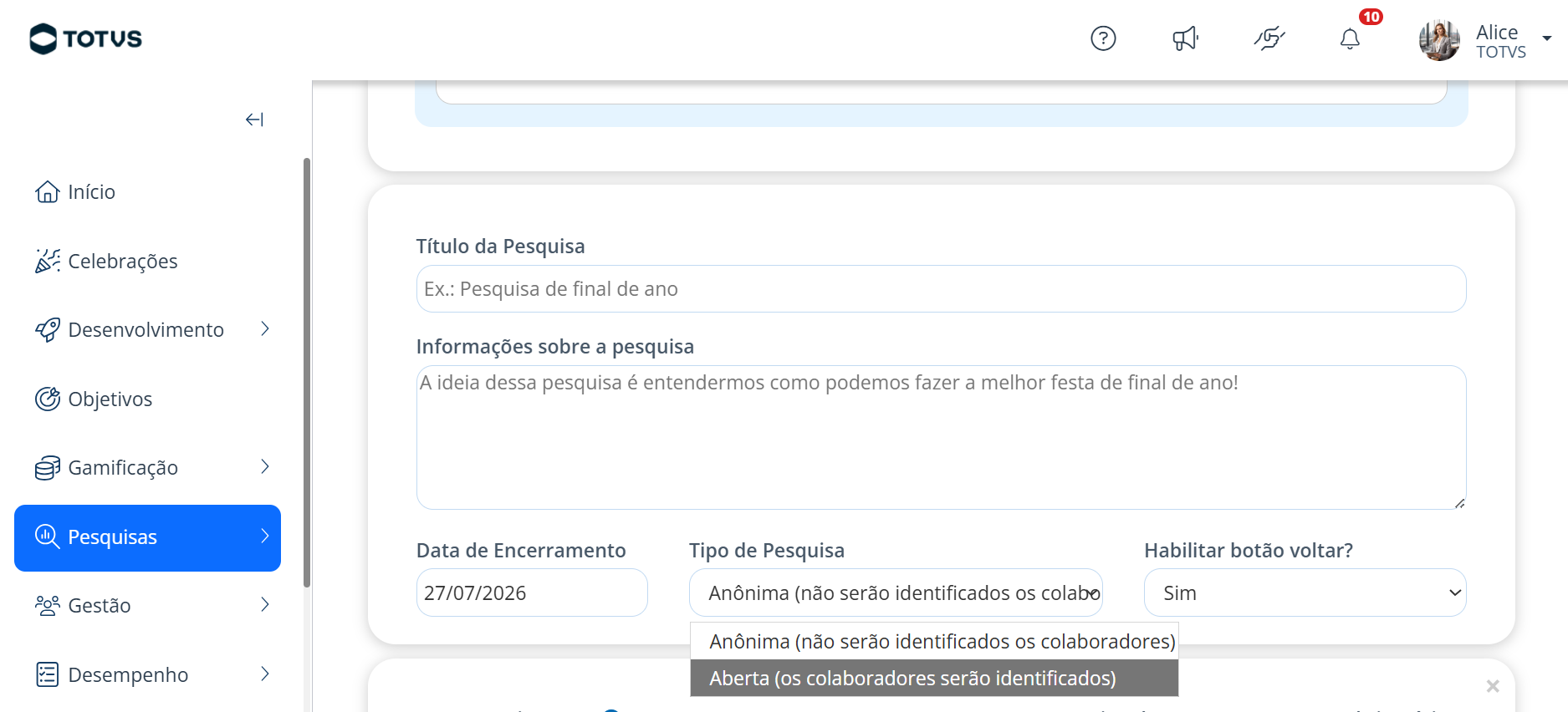Click the TOTVS logo
Viewport: 1568px width, 712px height.
[85, 38]
